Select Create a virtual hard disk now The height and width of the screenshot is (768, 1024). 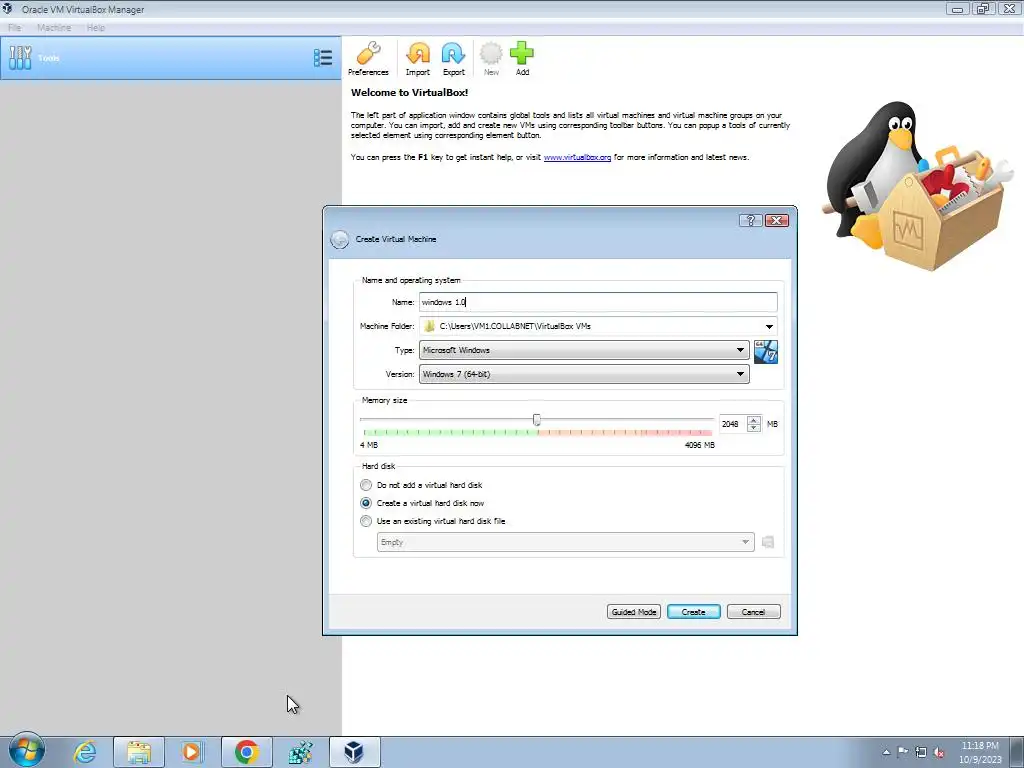tap(366, 504)
